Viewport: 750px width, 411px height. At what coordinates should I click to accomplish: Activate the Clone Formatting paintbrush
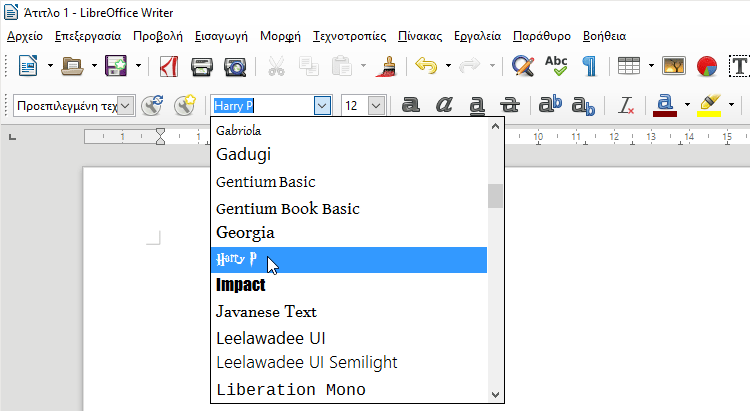386,66
